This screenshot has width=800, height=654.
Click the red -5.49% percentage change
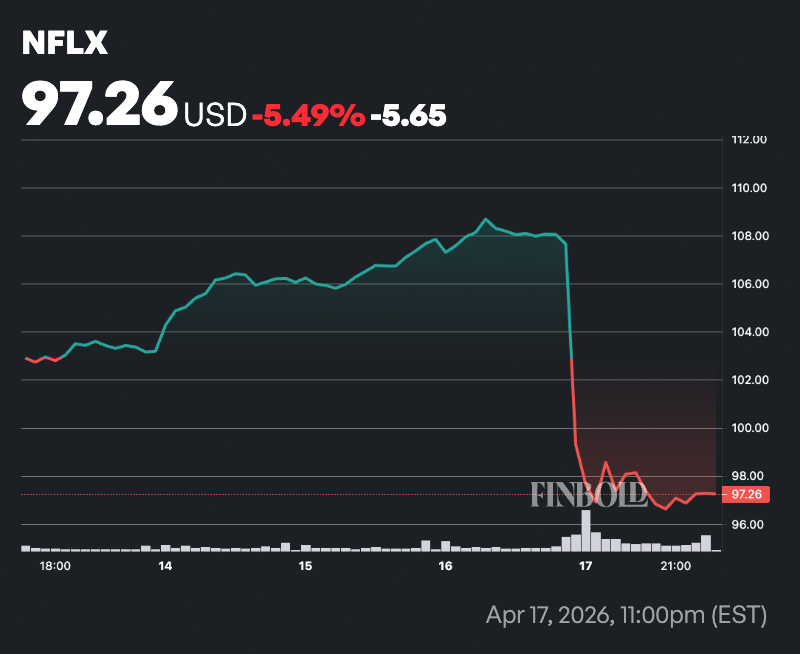(308, 115)
